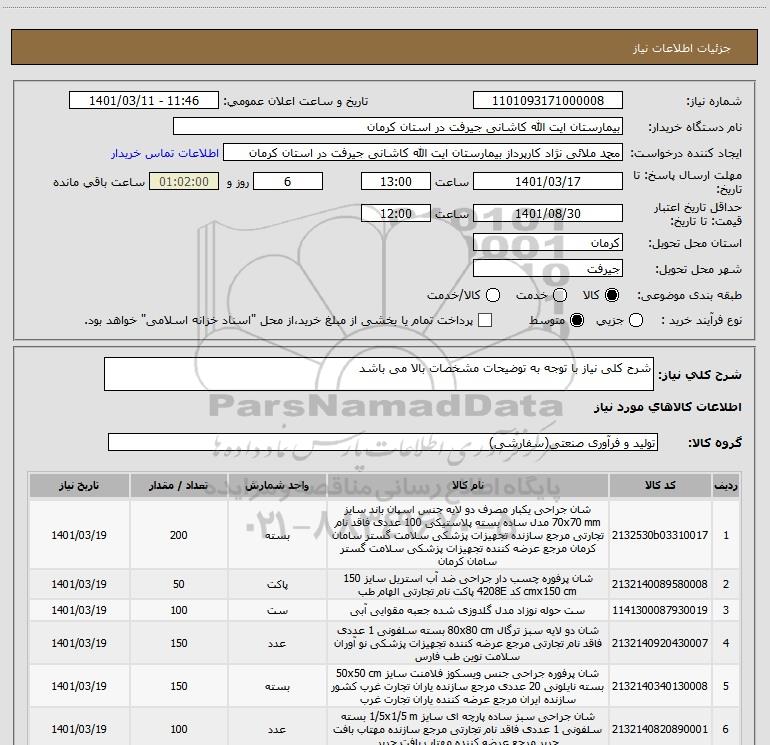Click the جزئیات اطلاعات نیاز header title
The image size is (770, 745).
tap(682, 48)
